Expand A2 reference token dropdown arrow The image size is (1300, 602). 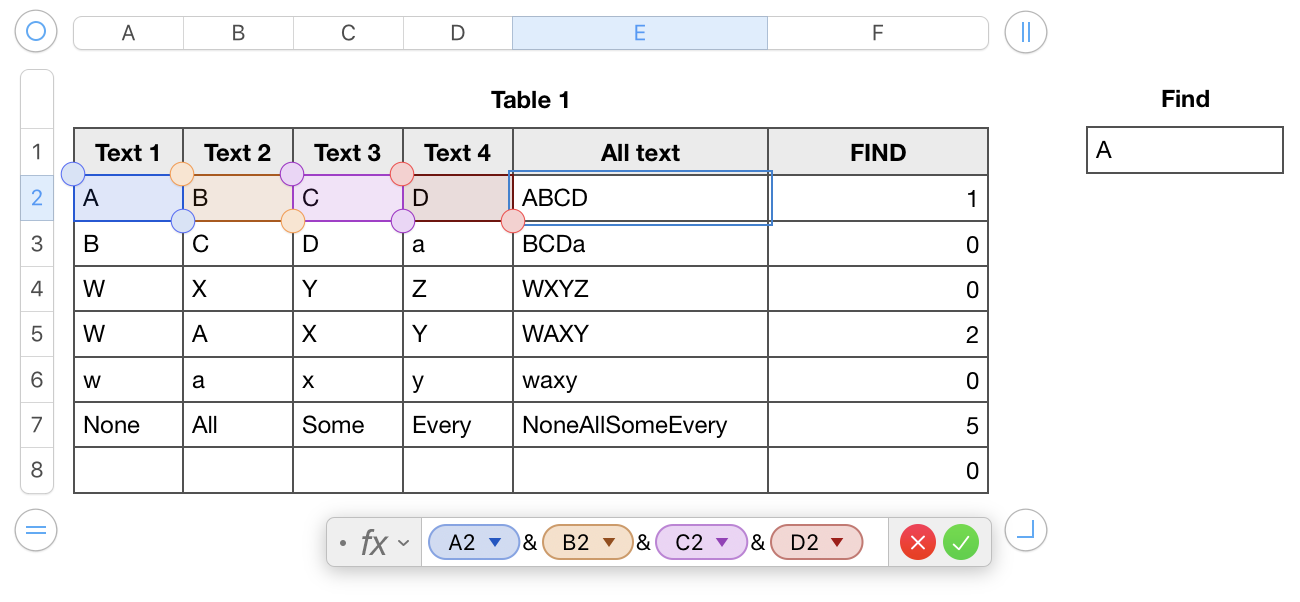pos(494,543)
